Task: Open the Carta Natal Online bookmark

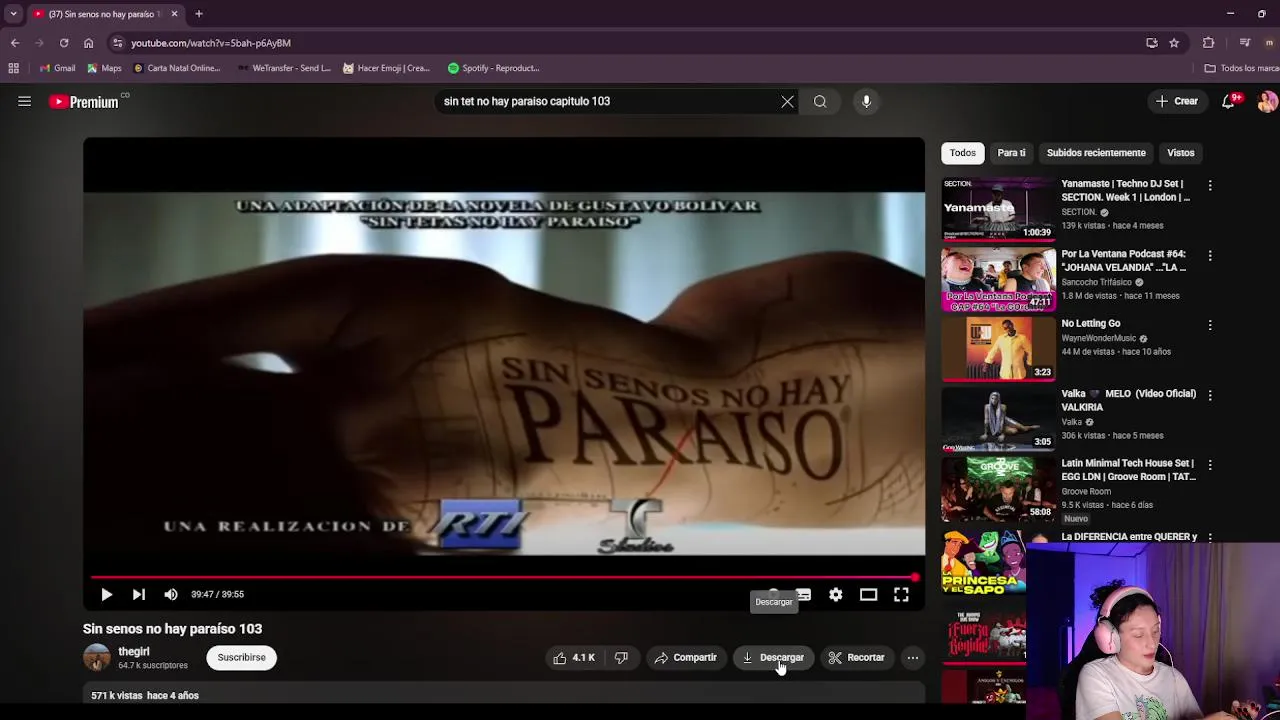Action: [x=176, y=68]
